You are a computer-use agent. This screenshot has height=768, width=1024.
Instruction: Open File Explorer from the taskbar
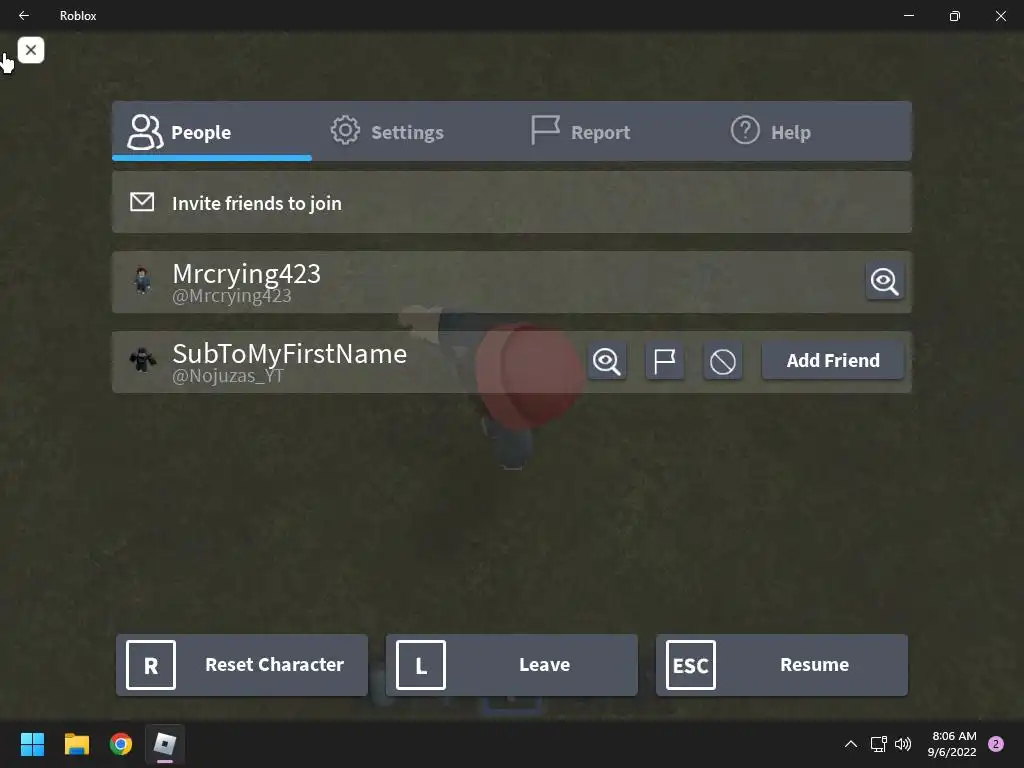76,744
